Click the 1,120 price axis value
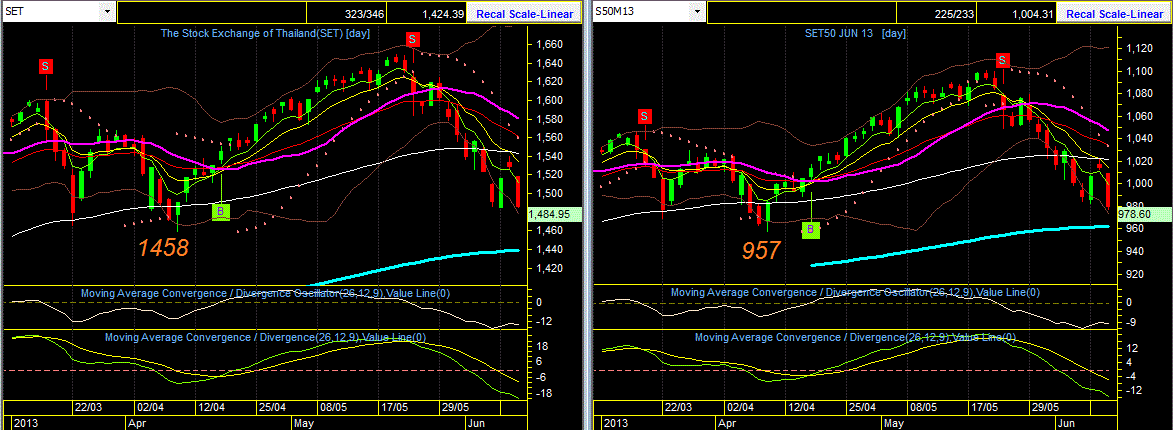 tap(1139, 49)
